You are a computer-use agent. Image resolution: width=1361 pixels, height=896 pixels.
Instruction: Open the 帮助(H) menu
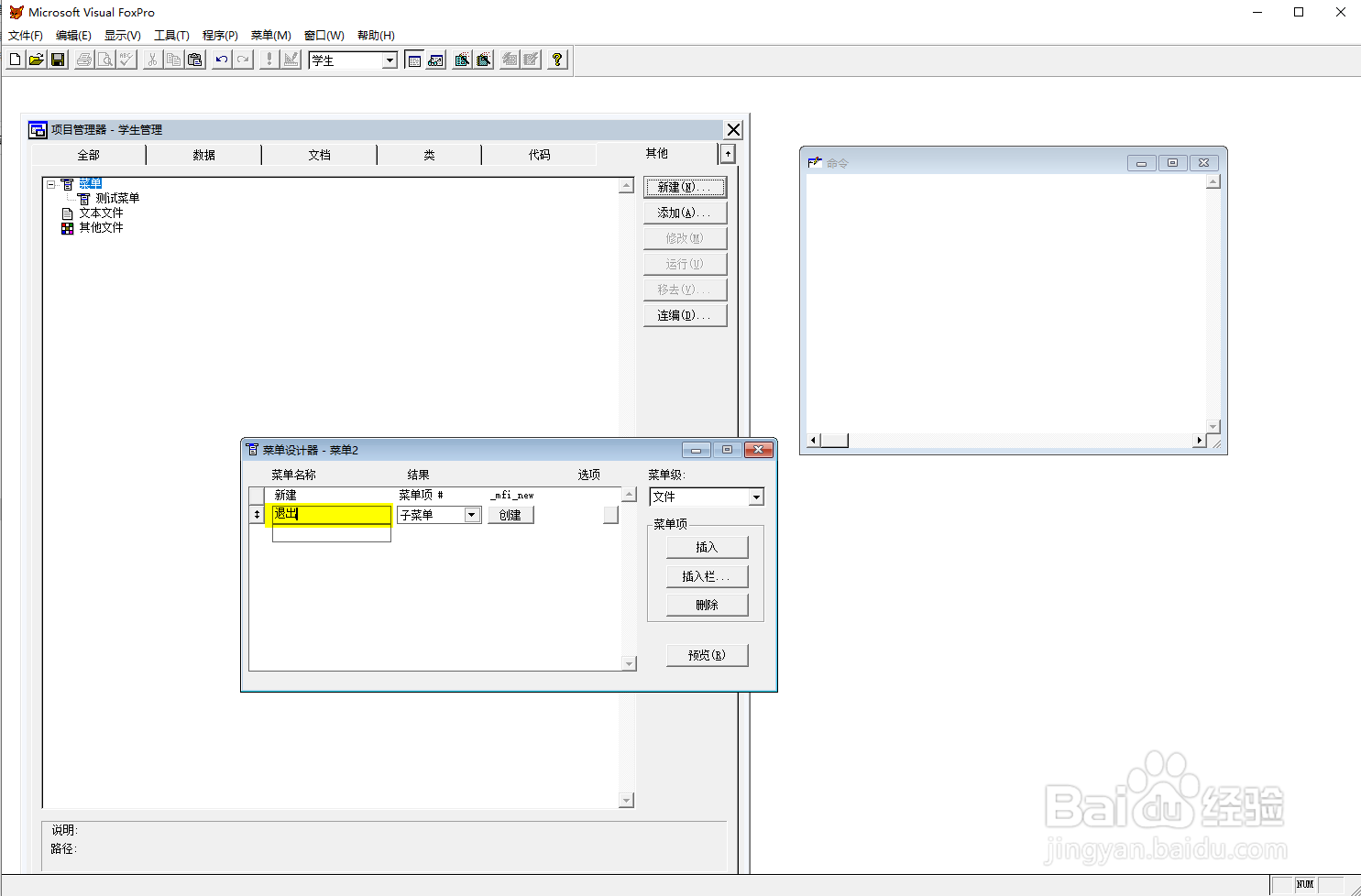point(376,36)
